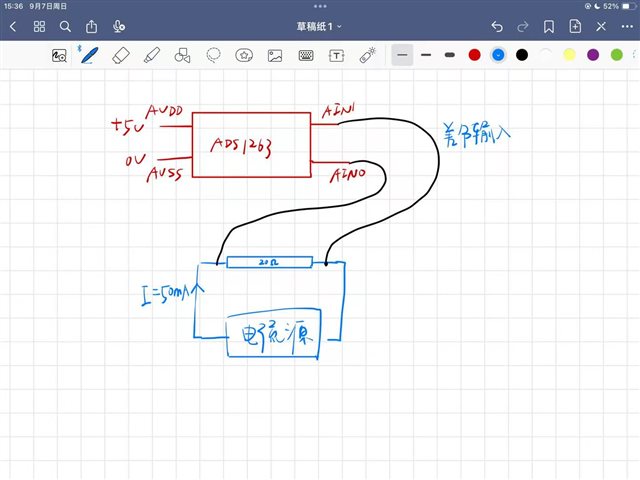Tap the AVDD handwritten label
The width and height of the screenshot is (640, 480).
164,111
